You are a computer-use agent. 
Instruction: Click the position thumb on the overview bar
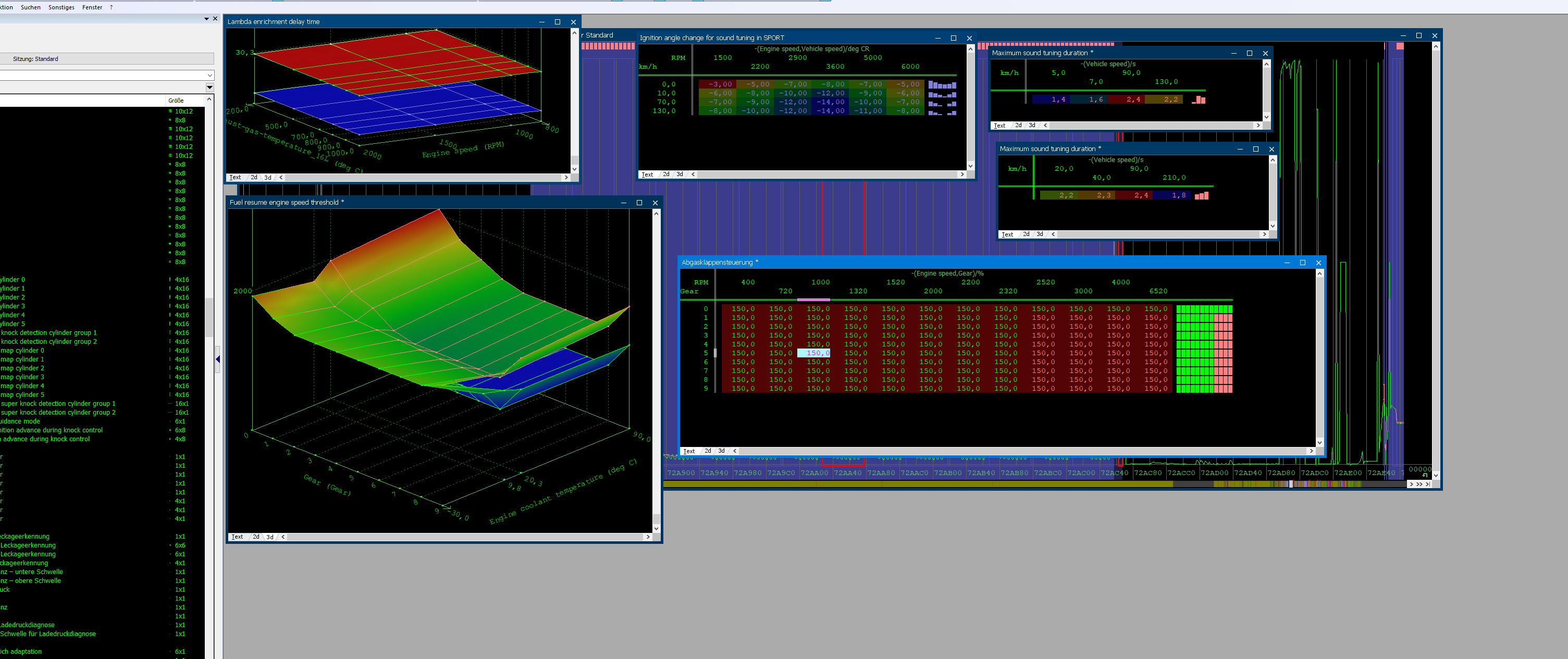[1290, 484]
